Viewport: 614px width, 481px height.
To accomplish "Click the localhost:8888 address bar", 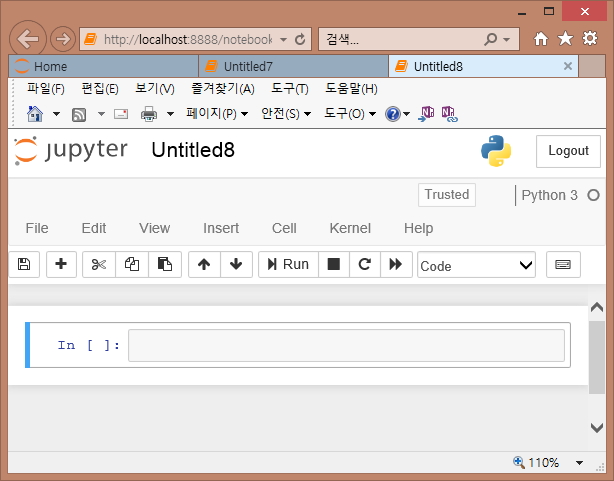I will pyautogui.click(x=188, y=39).
